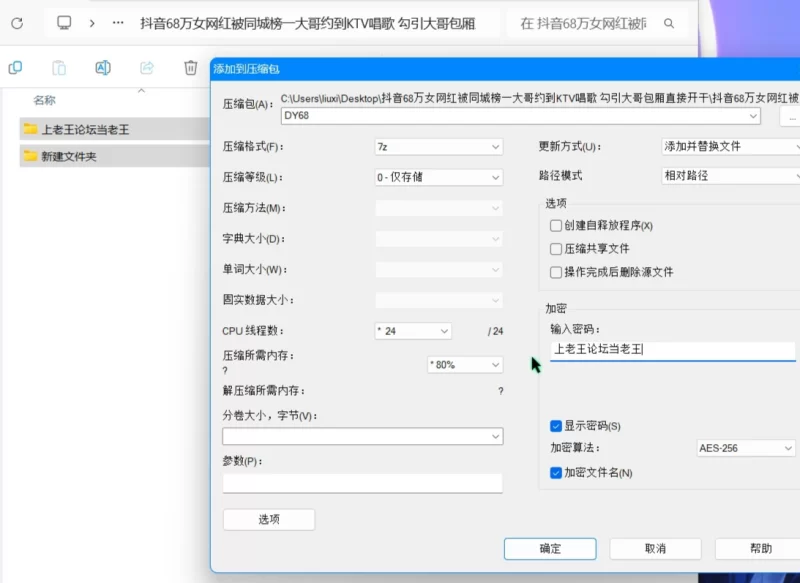Open the CPU 线程数 dropdown

coord(413,331)
